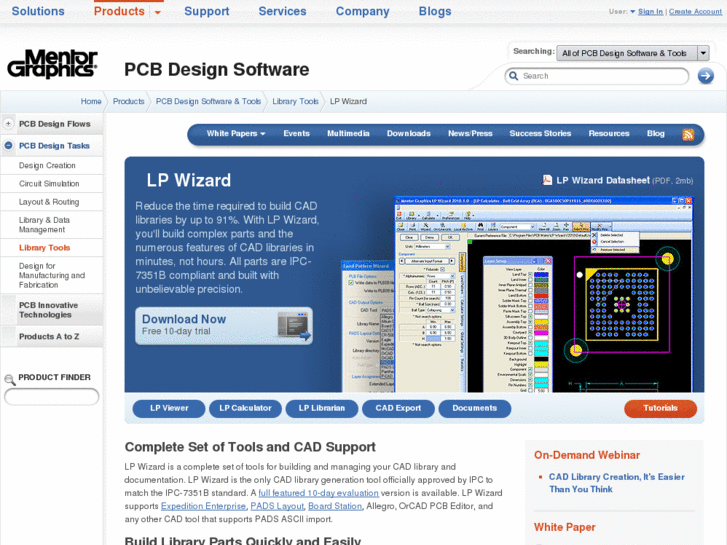Select Design Creation in the sidebar
The image size is (727, 545).
pos(47,166)
